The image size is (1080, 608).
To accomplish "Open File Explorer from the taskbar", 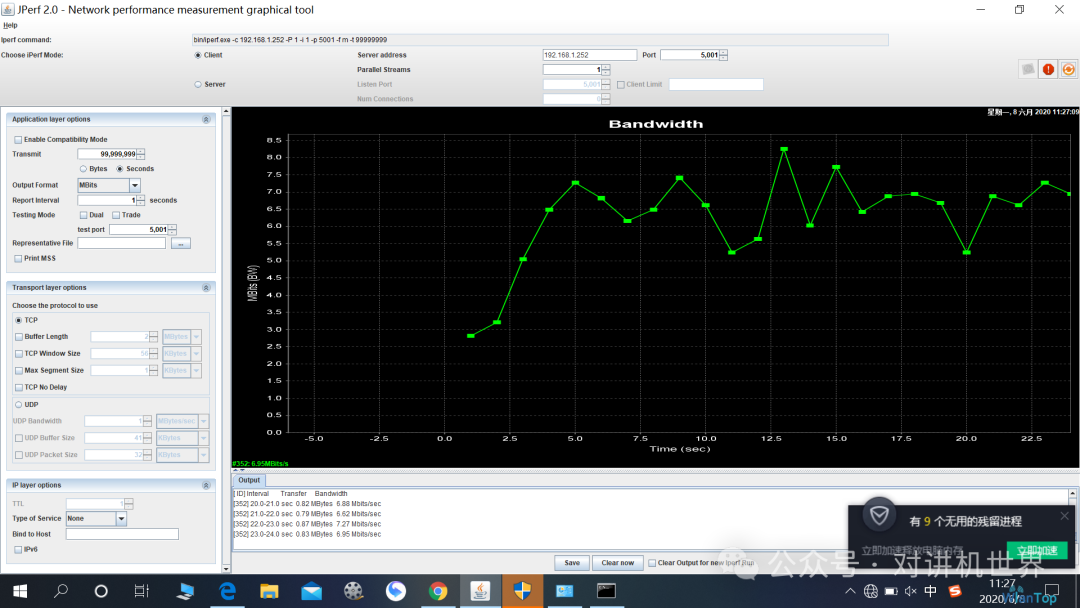I will tap(269, 591).
